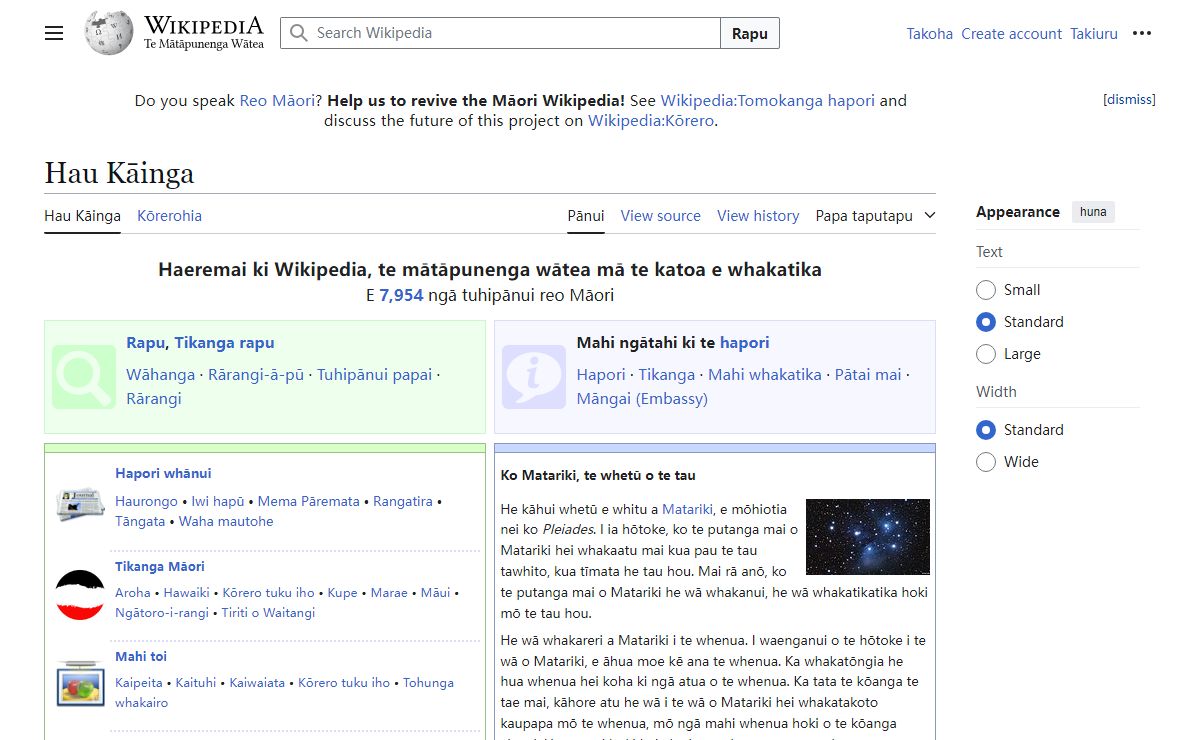Viewport: 1200px width, 740px height.
Task: Open the Kaituhi link
Action: pyautogui.click(x=196, y=682)
